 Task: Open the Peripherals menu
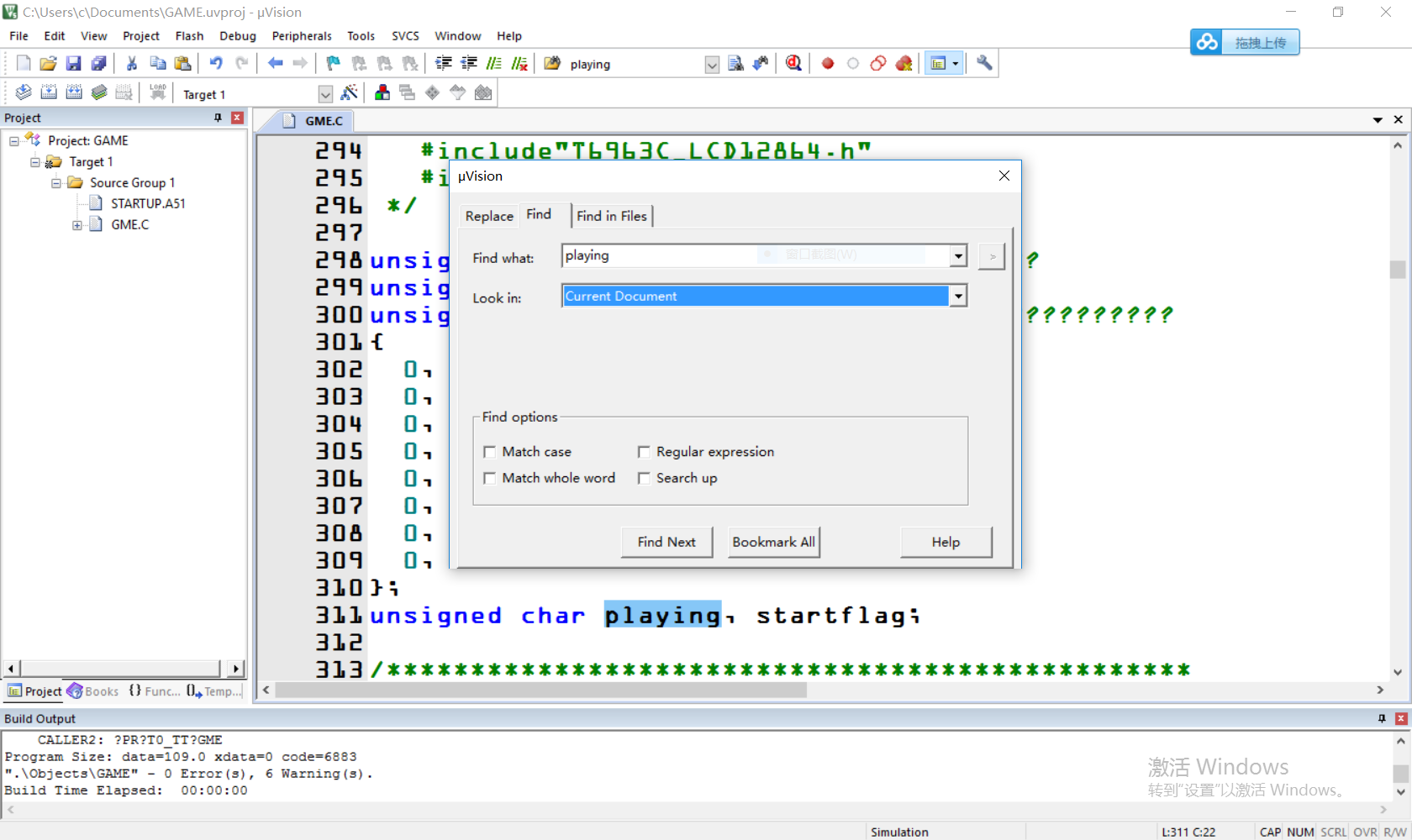point(302,36)
